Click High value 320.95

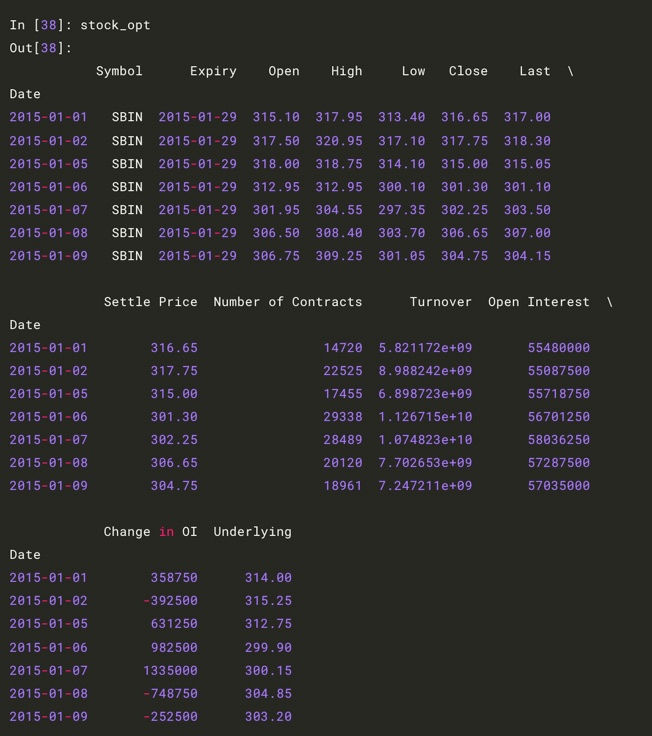[x=339, y=141]
